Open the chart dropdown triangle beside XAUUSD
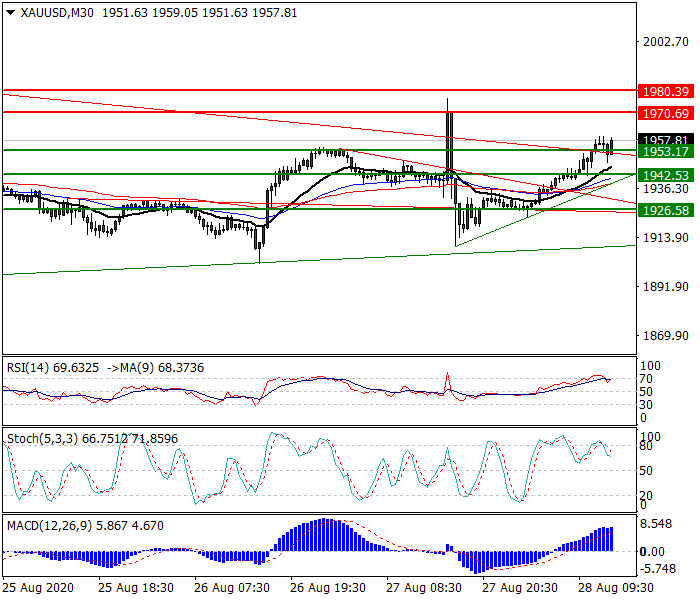 click(x=10, y=13)
